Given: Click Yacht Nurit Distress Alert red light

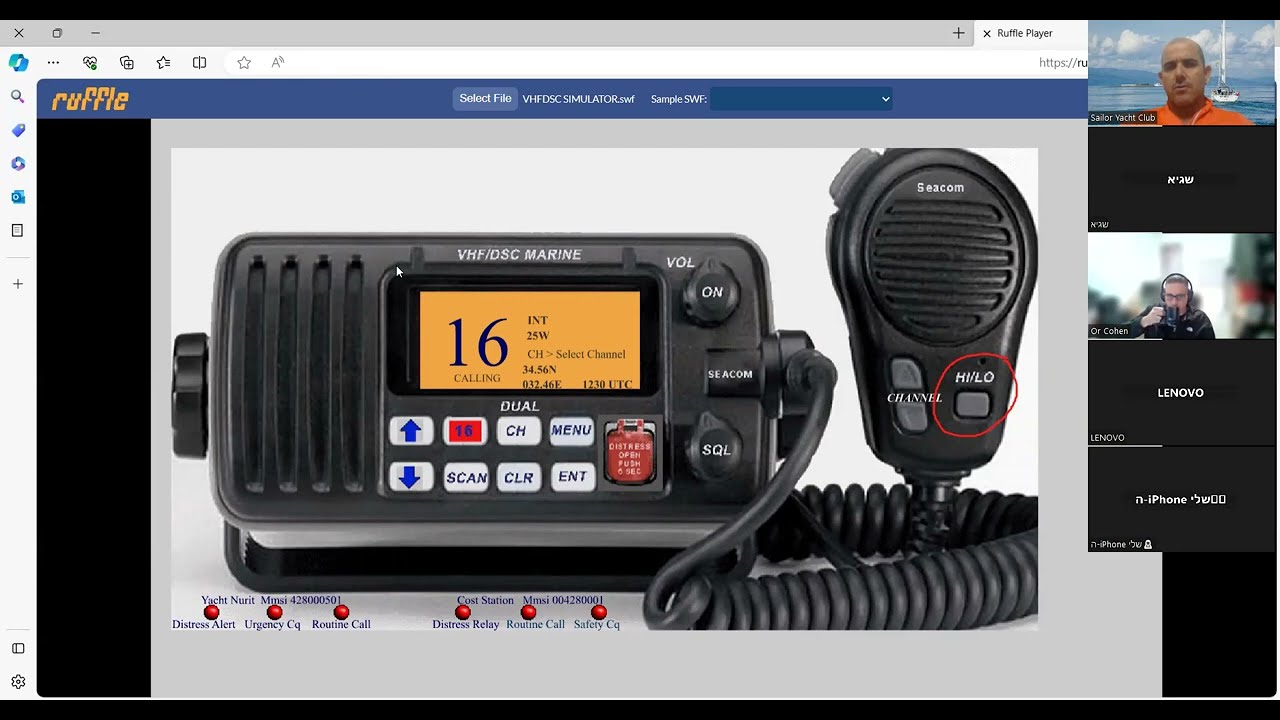Looking at the screenshot, I should click(211, 612).
